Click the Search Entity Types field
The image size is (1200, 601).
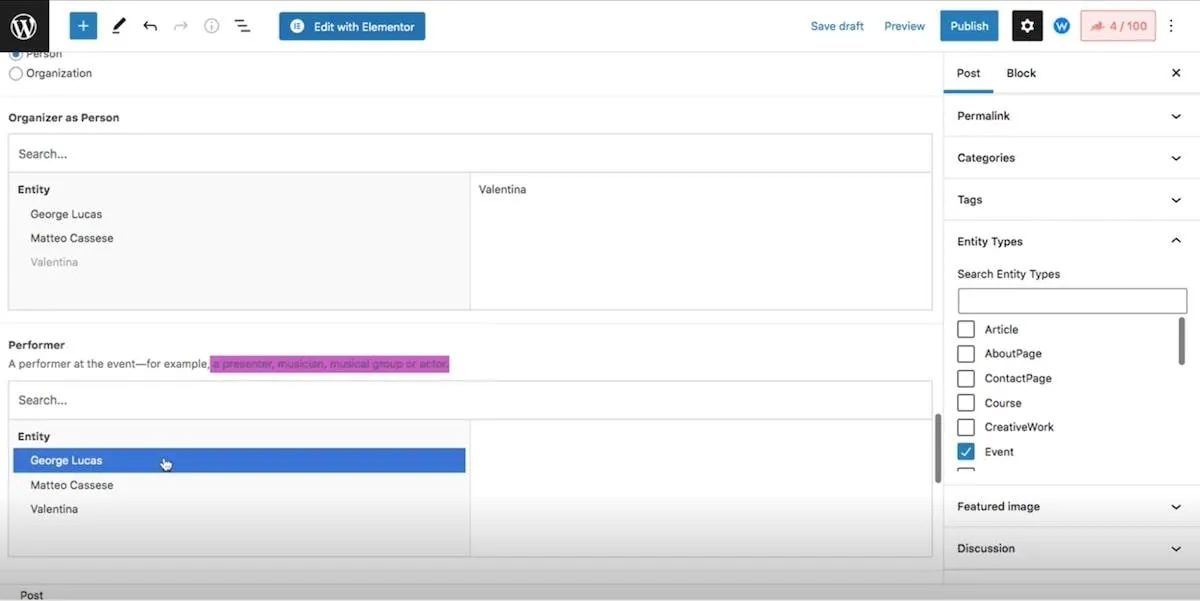tap(1072, 301)
